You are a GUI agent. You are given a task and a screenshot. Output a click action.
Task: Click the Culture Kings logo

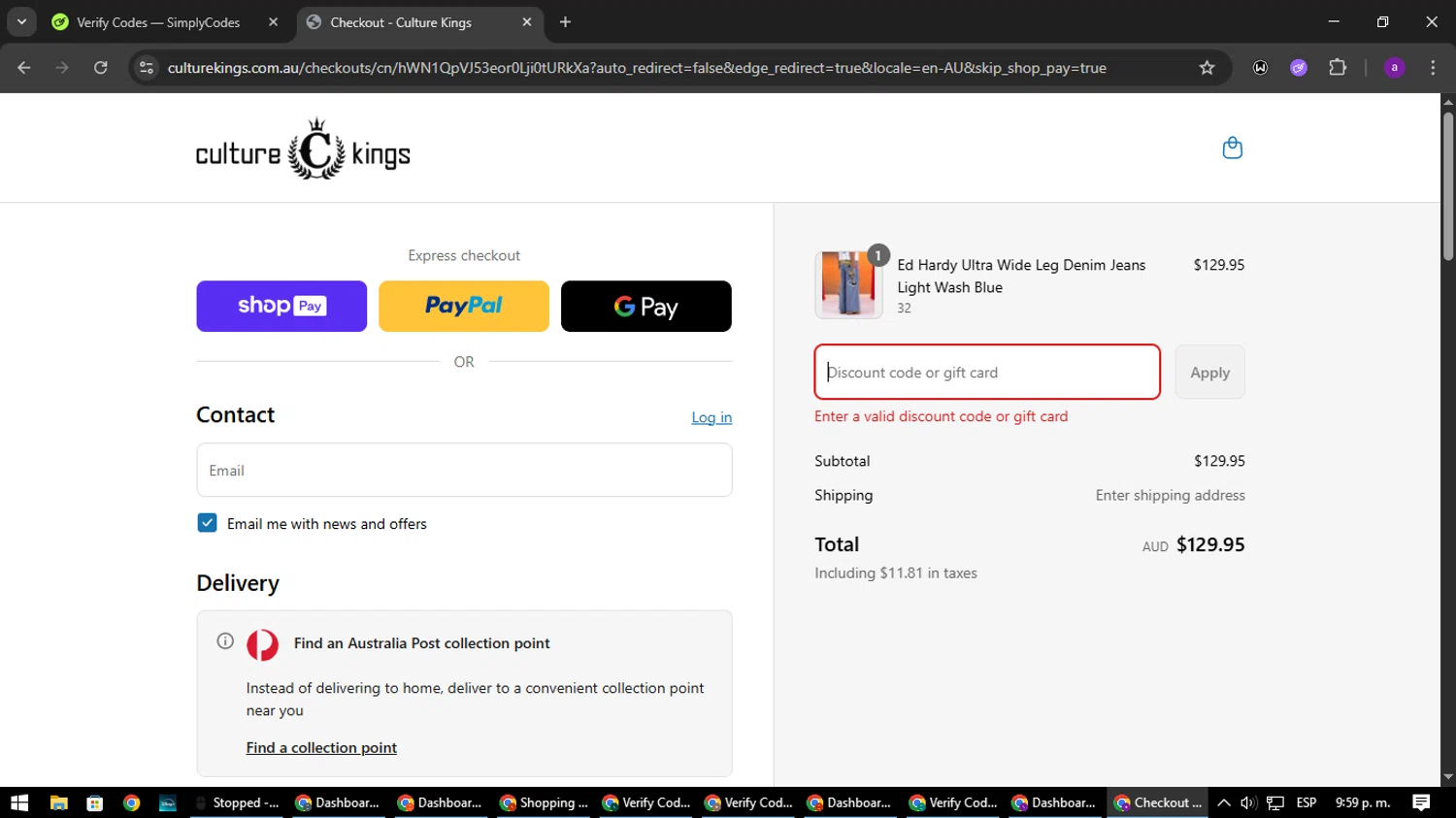pos(303,149)
